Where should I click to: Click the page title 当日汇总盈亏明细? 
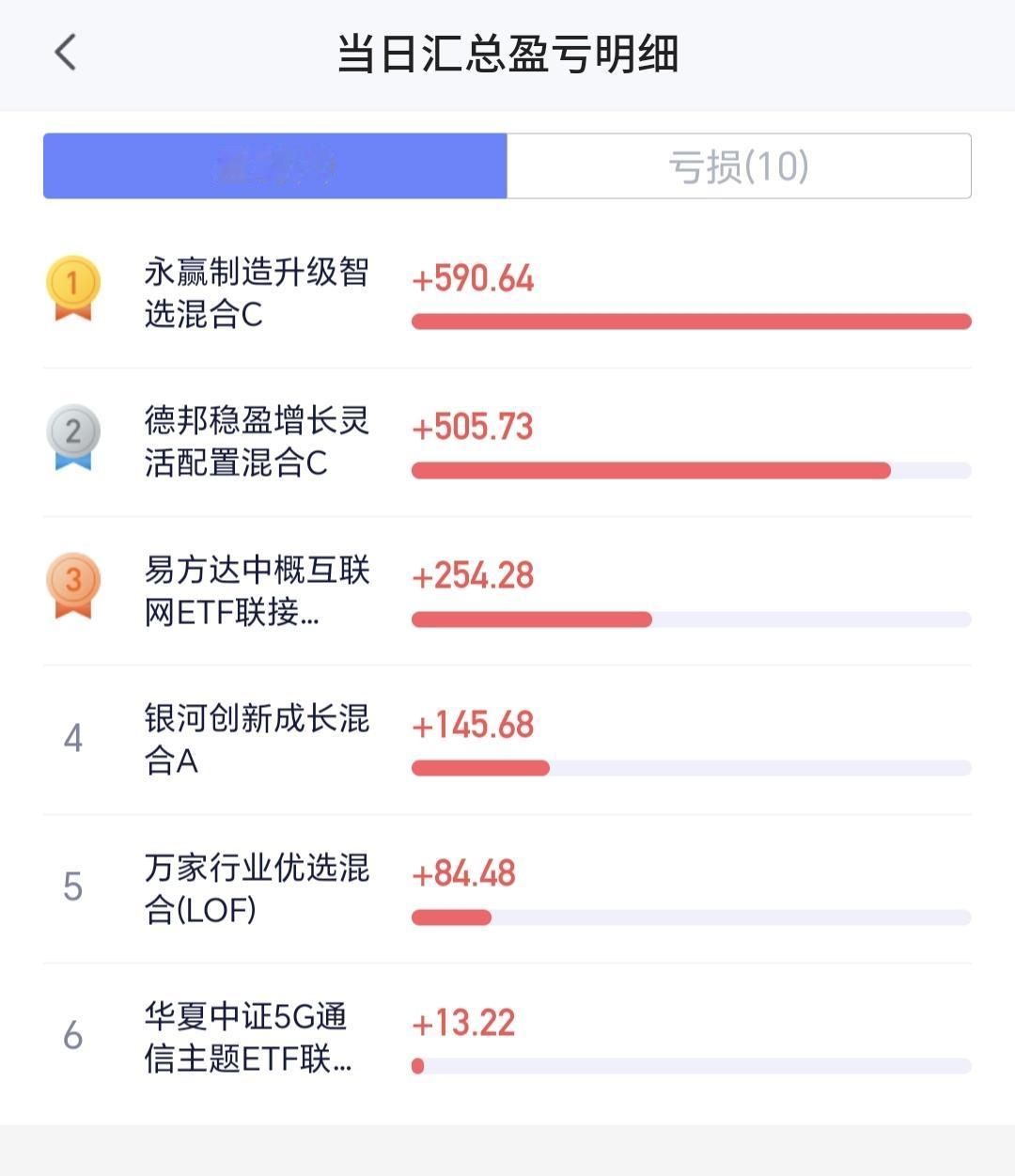(x=507, y=54)
